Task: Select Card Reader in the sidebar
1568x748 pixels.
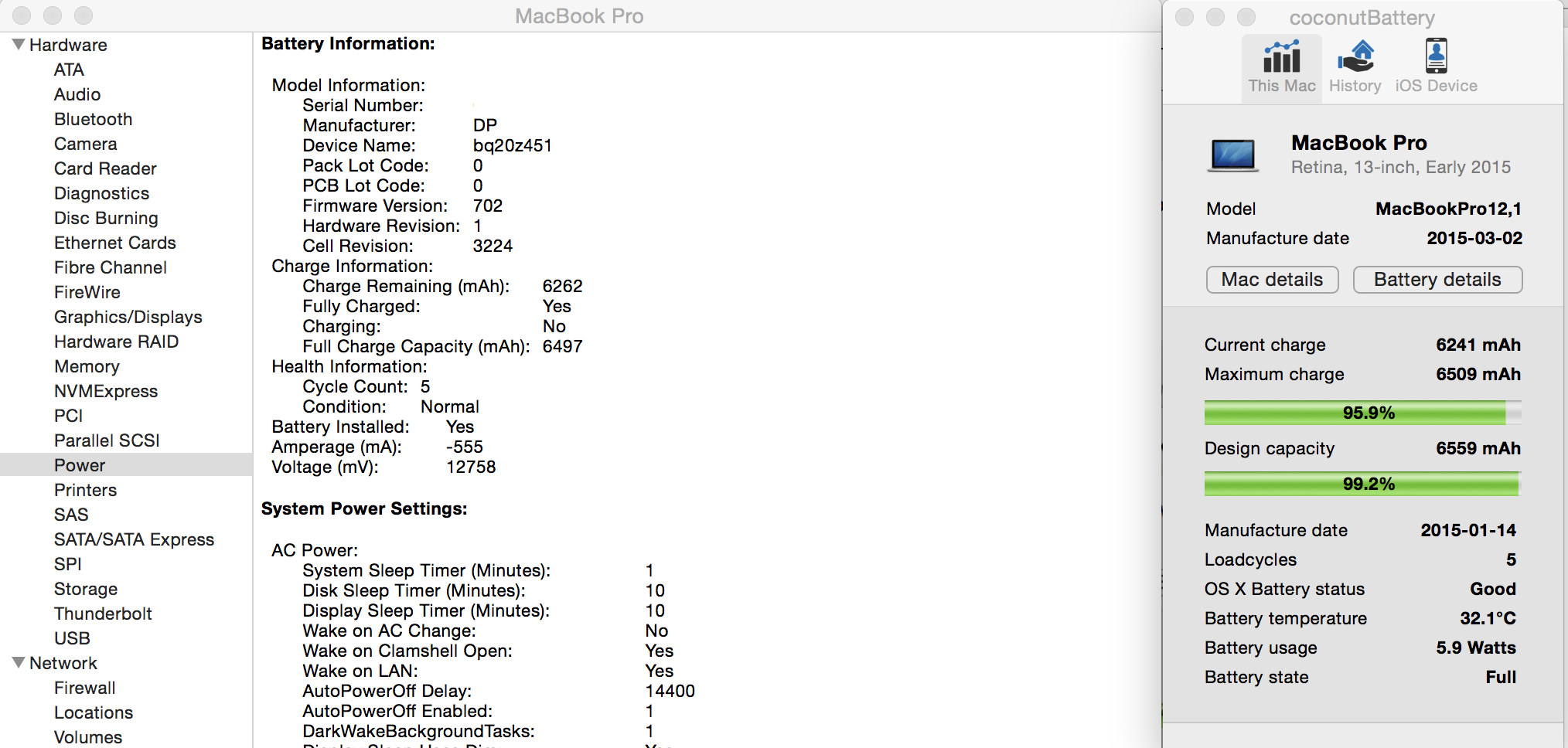Action: (x=105, y=168)
